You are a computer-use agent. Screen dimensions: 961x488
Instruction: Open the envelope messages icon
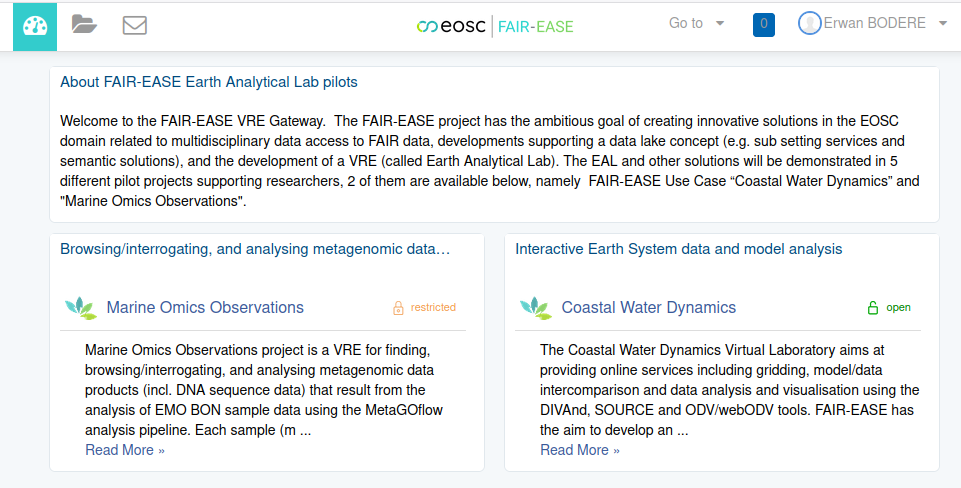coord(135,25)
